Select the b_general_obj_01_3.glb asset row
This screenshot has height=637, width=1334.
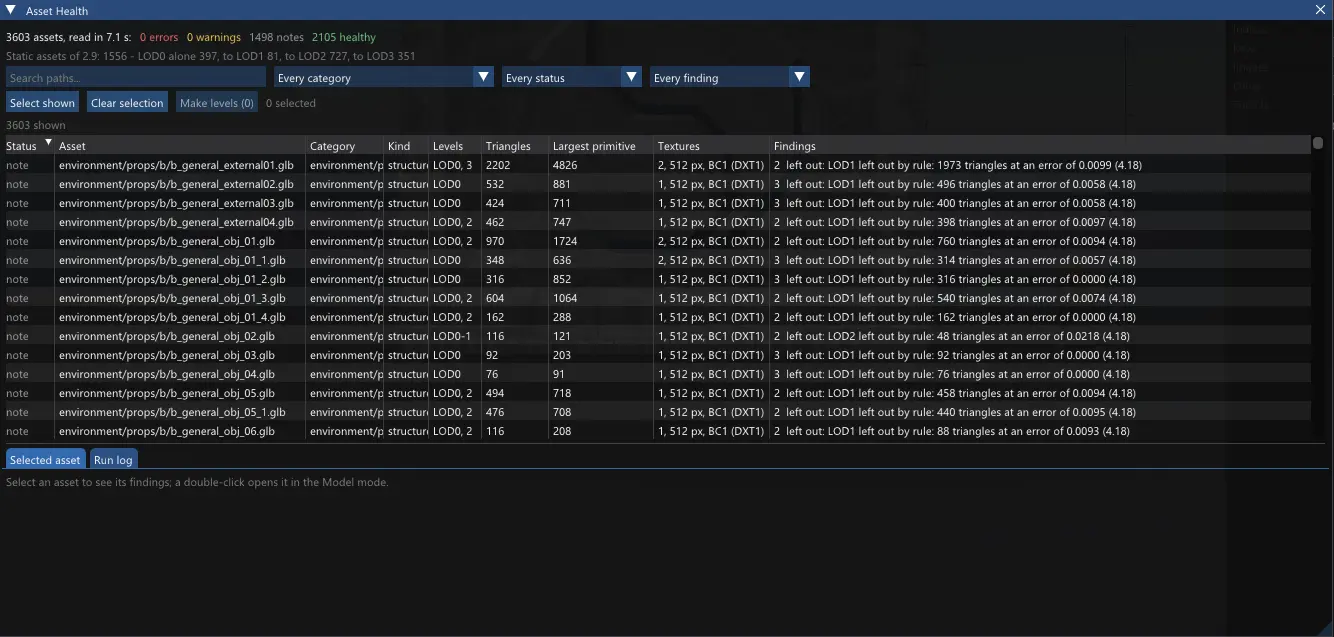tap(657, 298)
